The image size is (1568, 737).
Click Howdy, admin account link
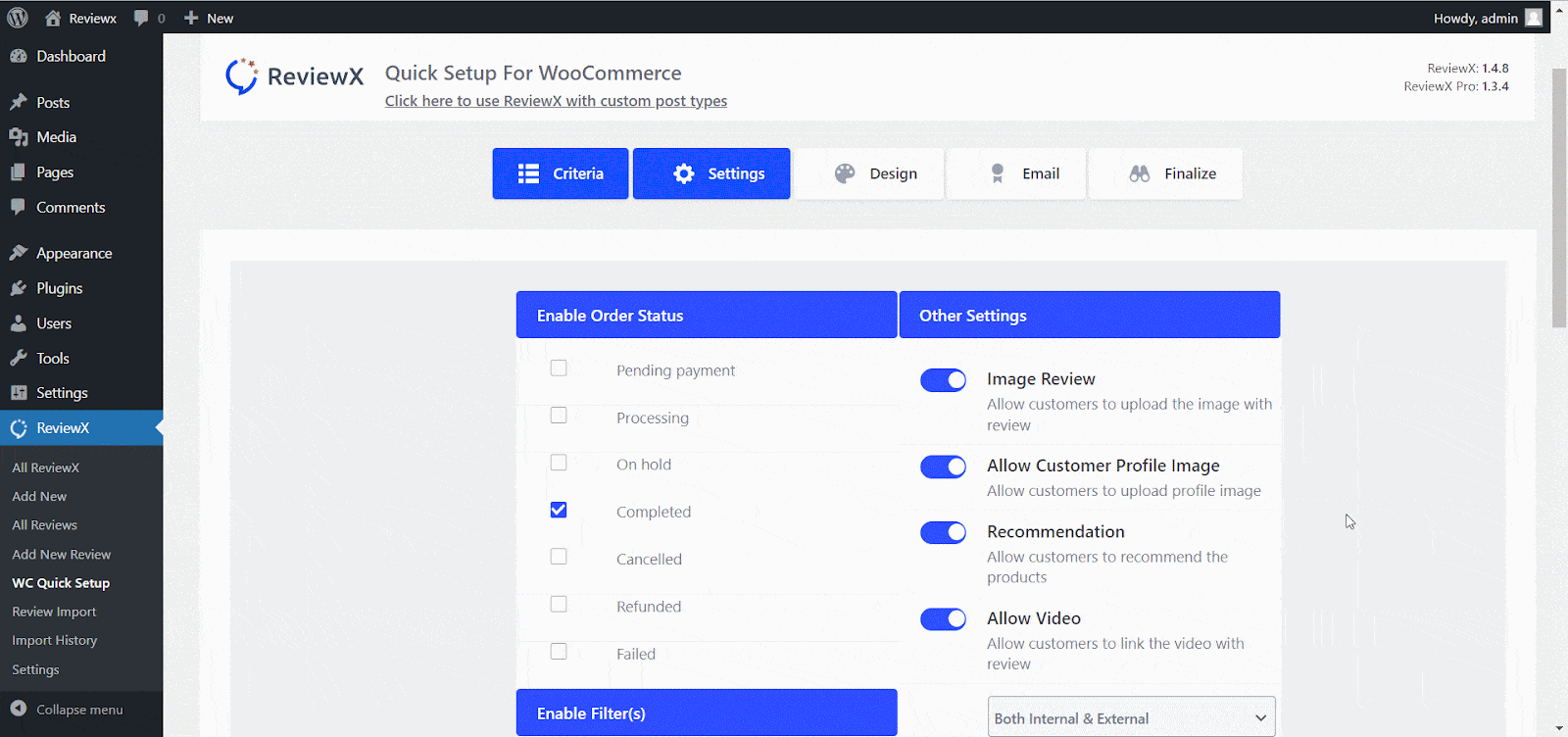(x=1488, y=18)
